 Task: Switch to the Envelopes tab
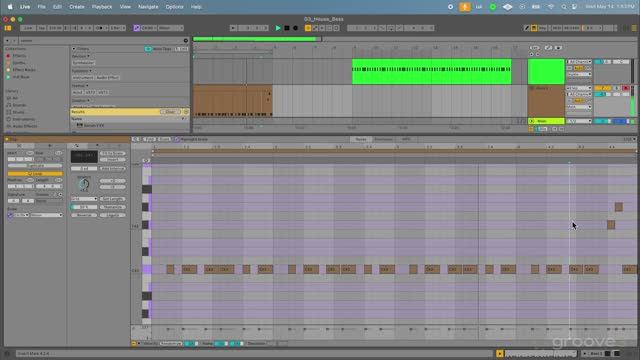click(383, 139)
